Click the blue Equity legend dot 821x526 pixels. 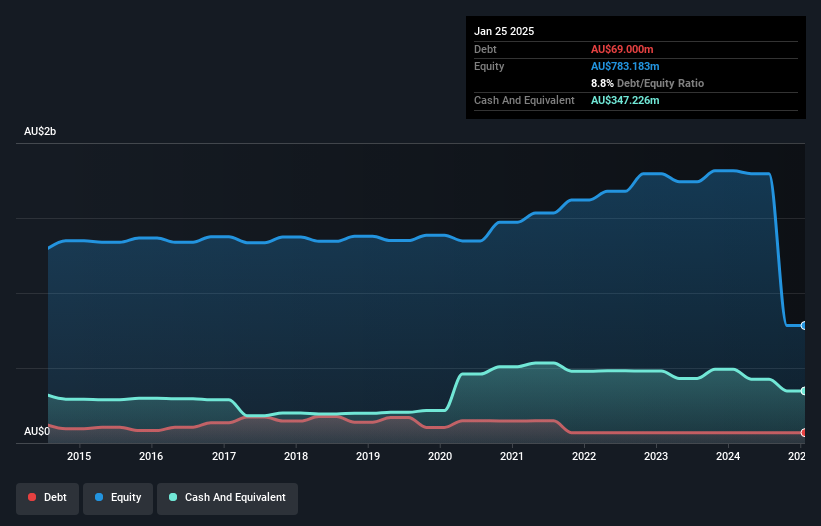[x=99, y=497]
